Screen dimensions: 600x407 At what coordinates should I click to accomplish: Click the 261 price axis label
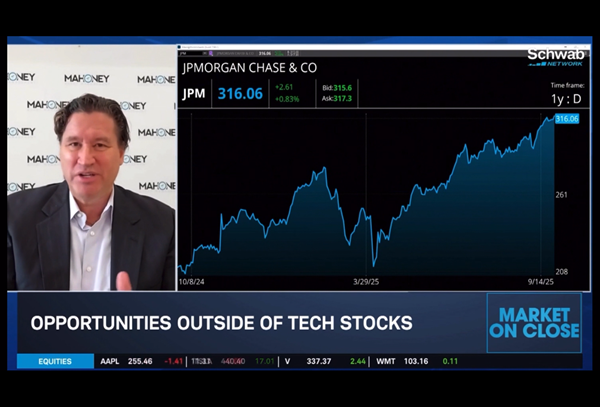(563, 195)
